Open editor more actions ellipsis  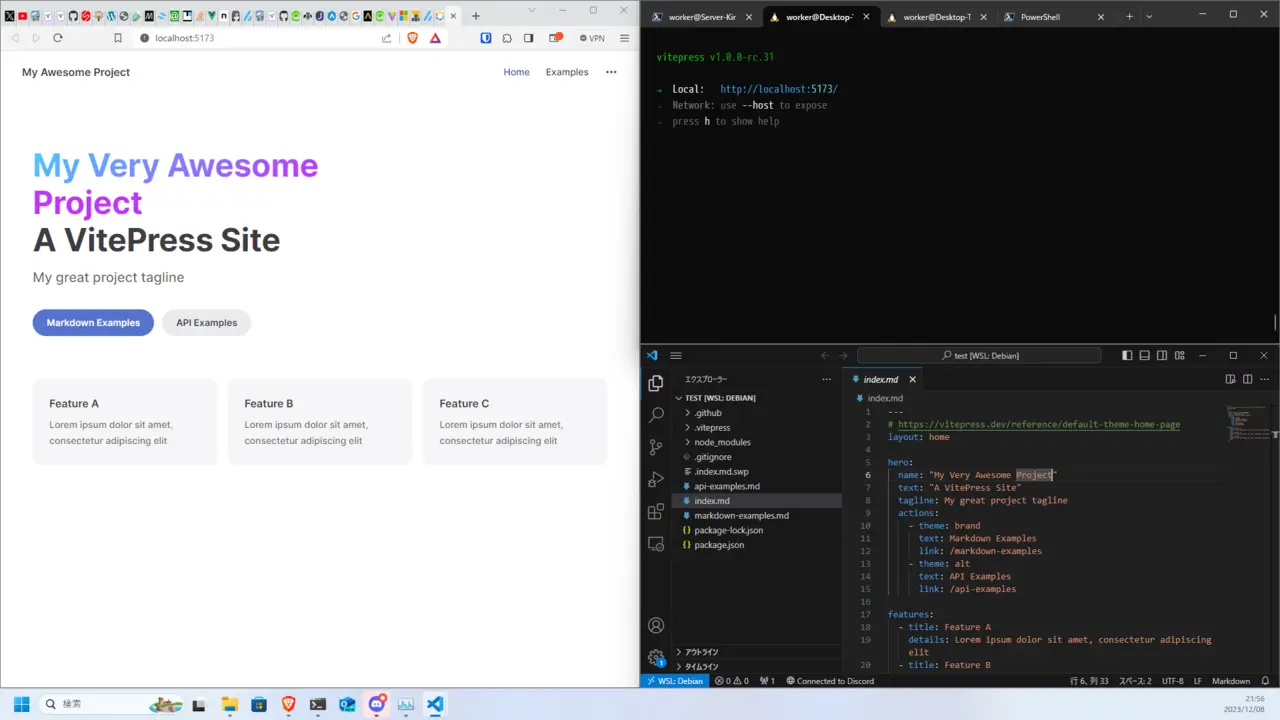tap(1264, 379)
